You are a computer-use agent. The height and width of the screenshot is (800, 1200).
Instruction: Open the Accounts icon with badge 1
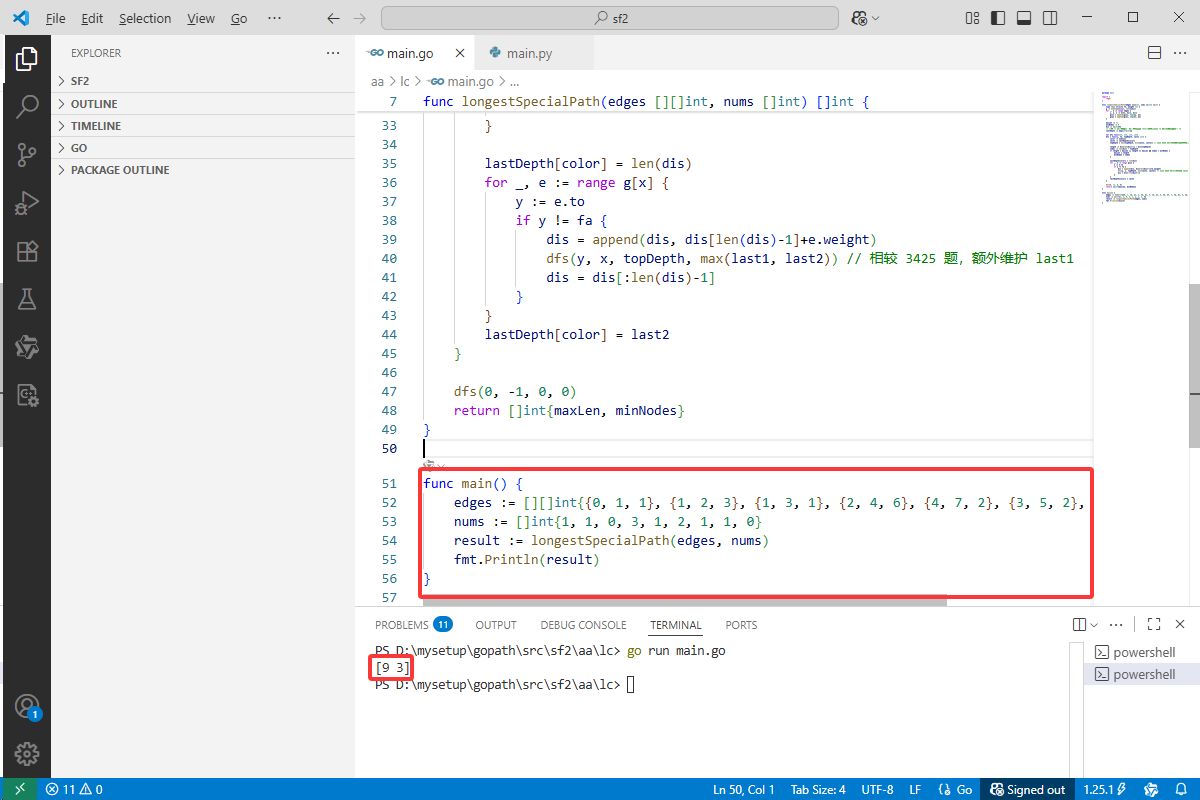click(27, 707)
